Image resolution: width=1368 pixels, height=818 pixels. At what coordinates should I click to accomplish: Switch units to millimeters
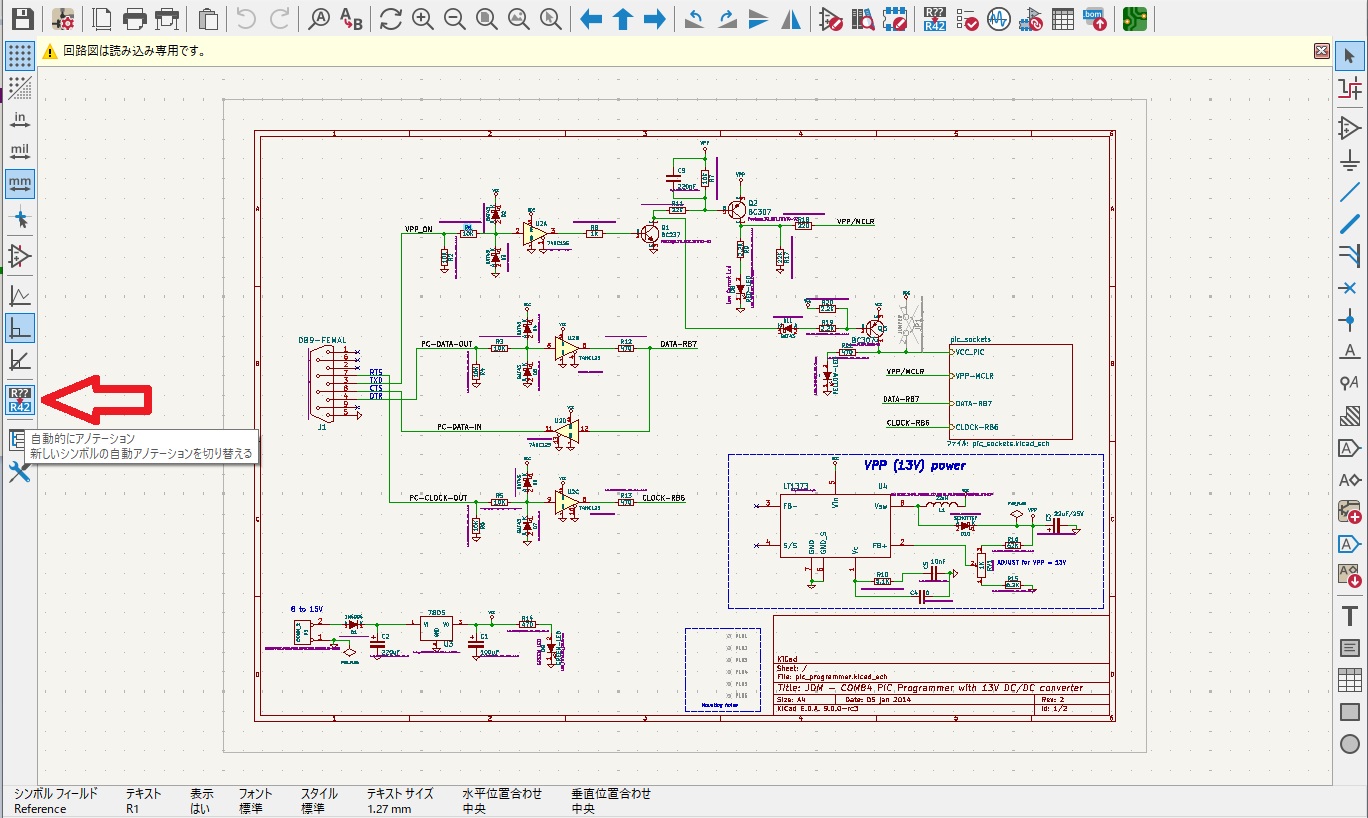tap(18, 183)
